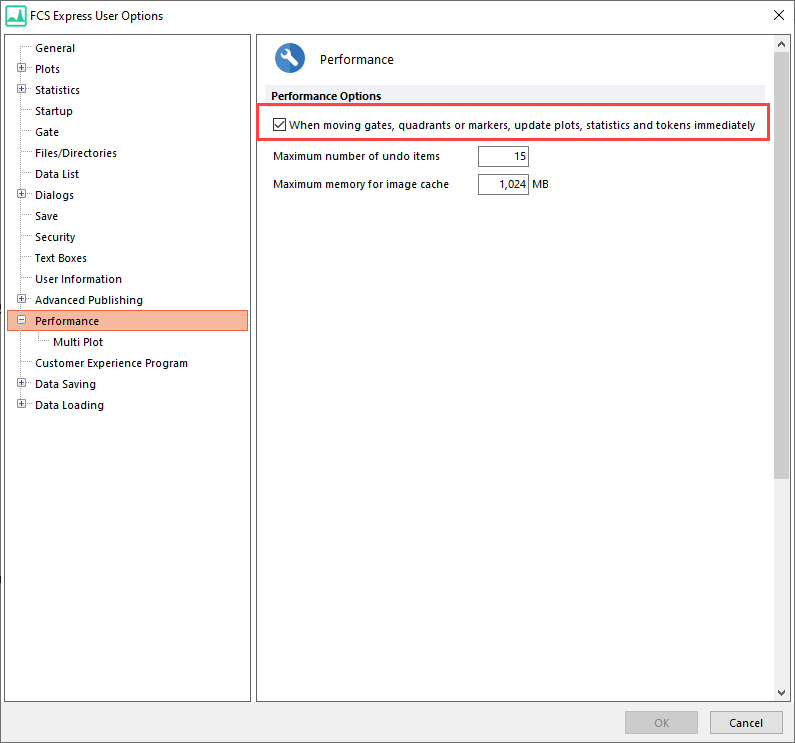Select Data Saving in the tree
795x743 pixels.
tap(65, 384)
